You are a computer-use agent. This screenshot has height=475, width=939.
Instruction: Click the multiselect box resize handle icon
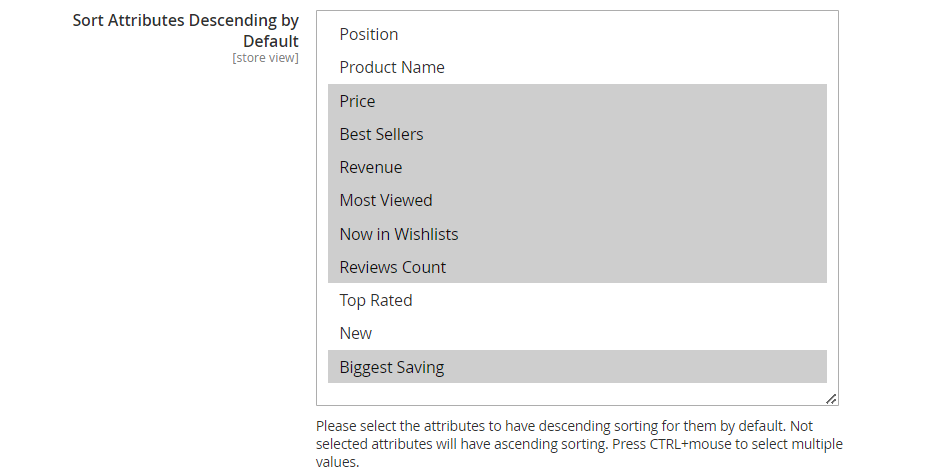point(831,399)
